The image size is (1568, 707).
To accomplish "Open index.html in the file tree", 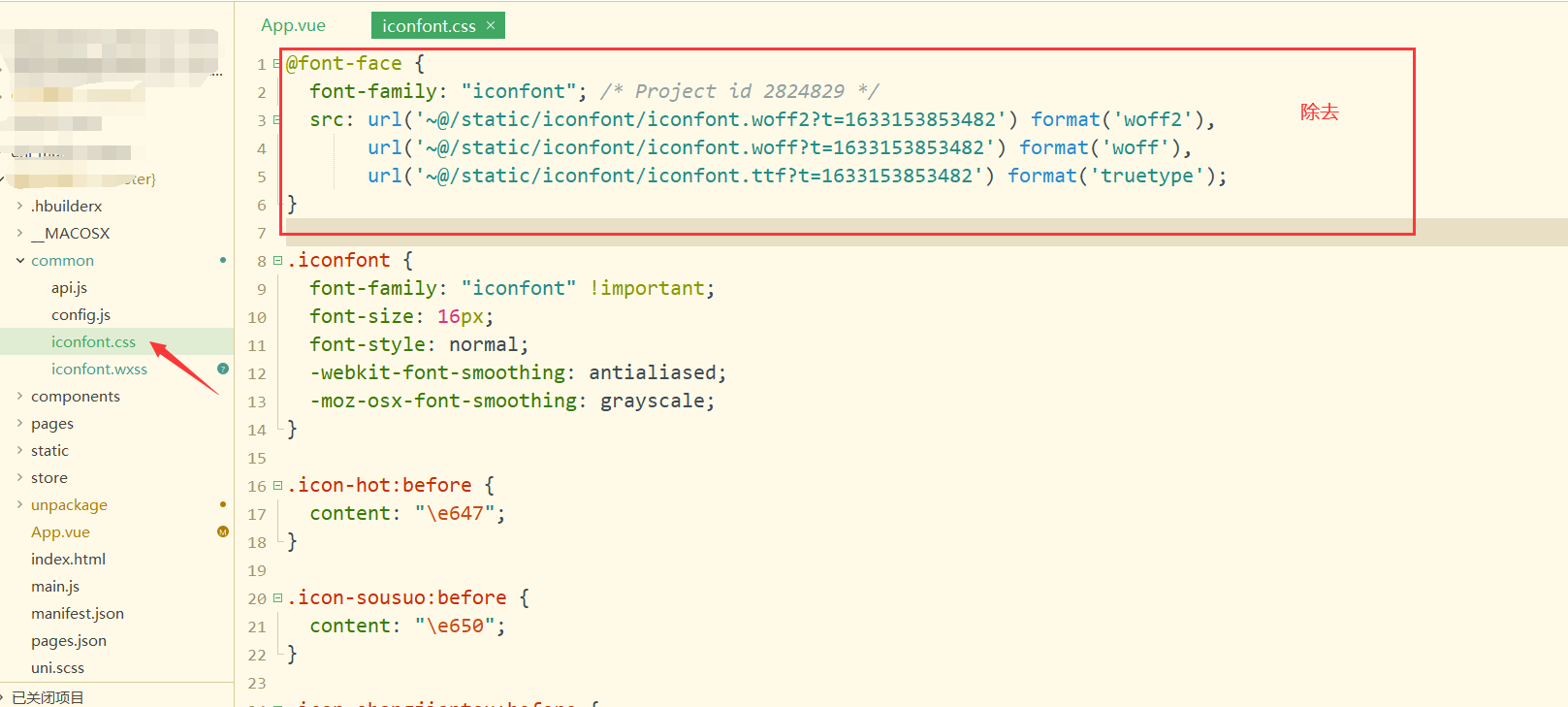I will point(68,559).
